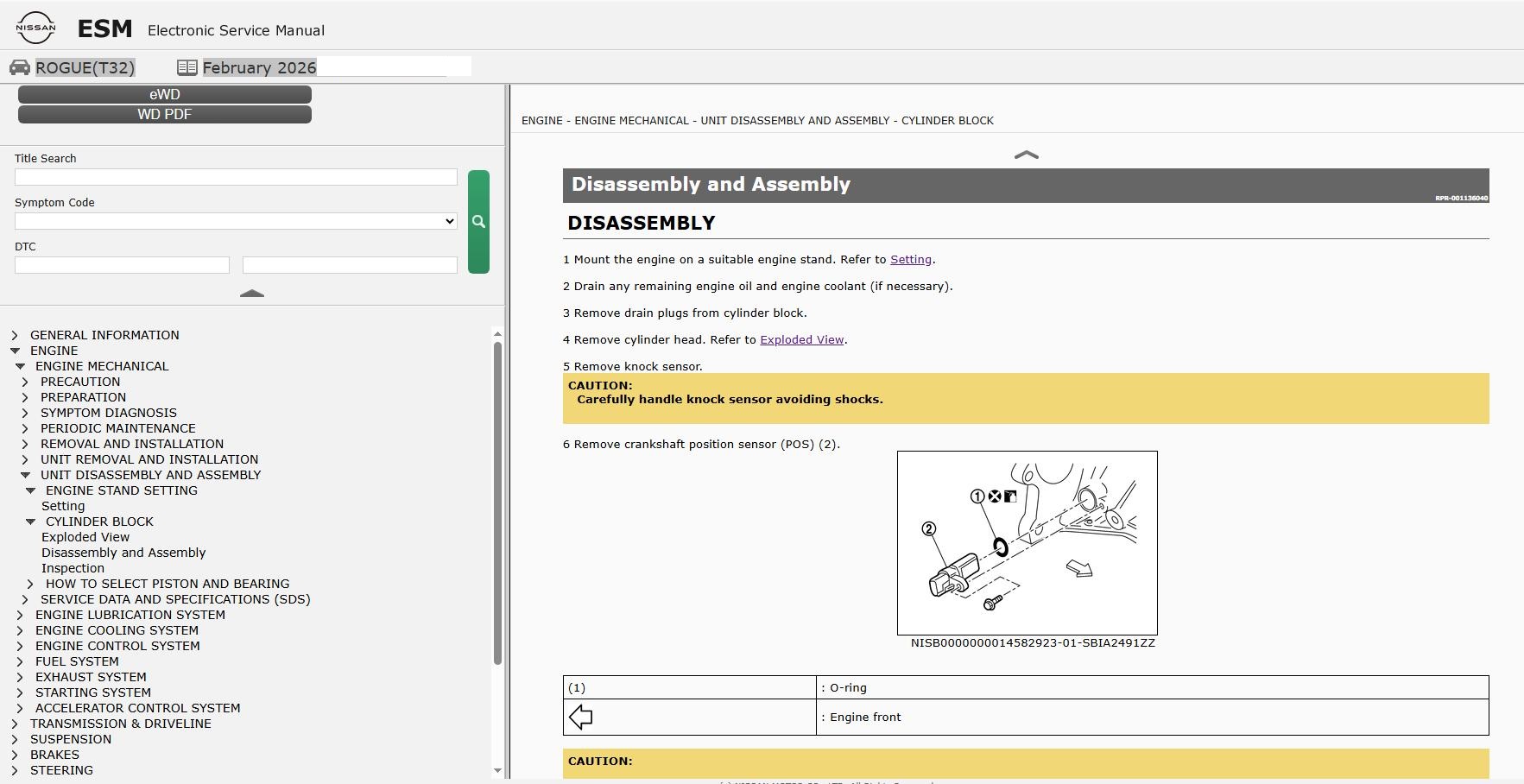Click the tree scrollbar down arrow
The height and width of the screenshot is (784, 1524).
(497, 770)
